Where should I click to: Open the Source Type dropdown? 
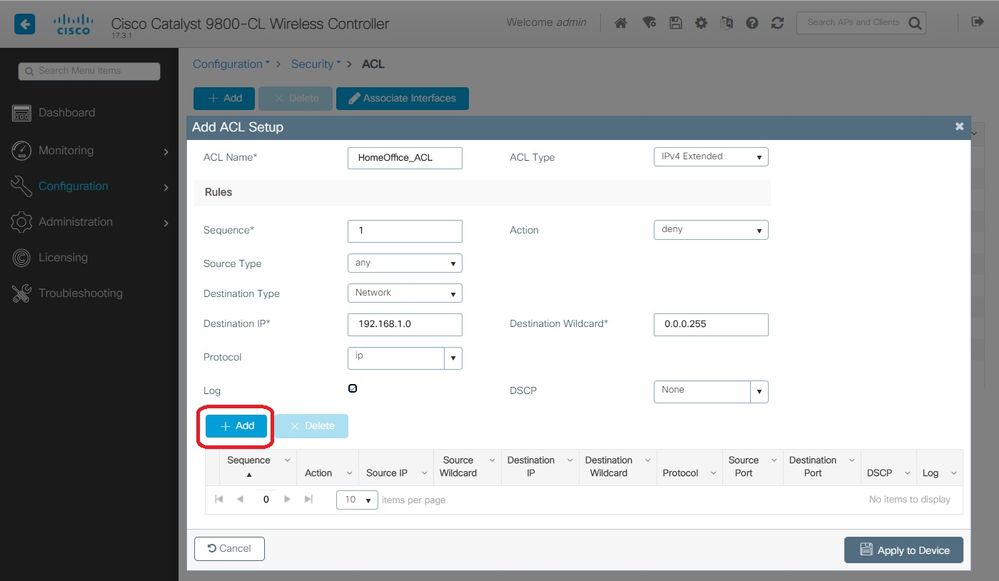pyautogui.click(x=405, y=263)
